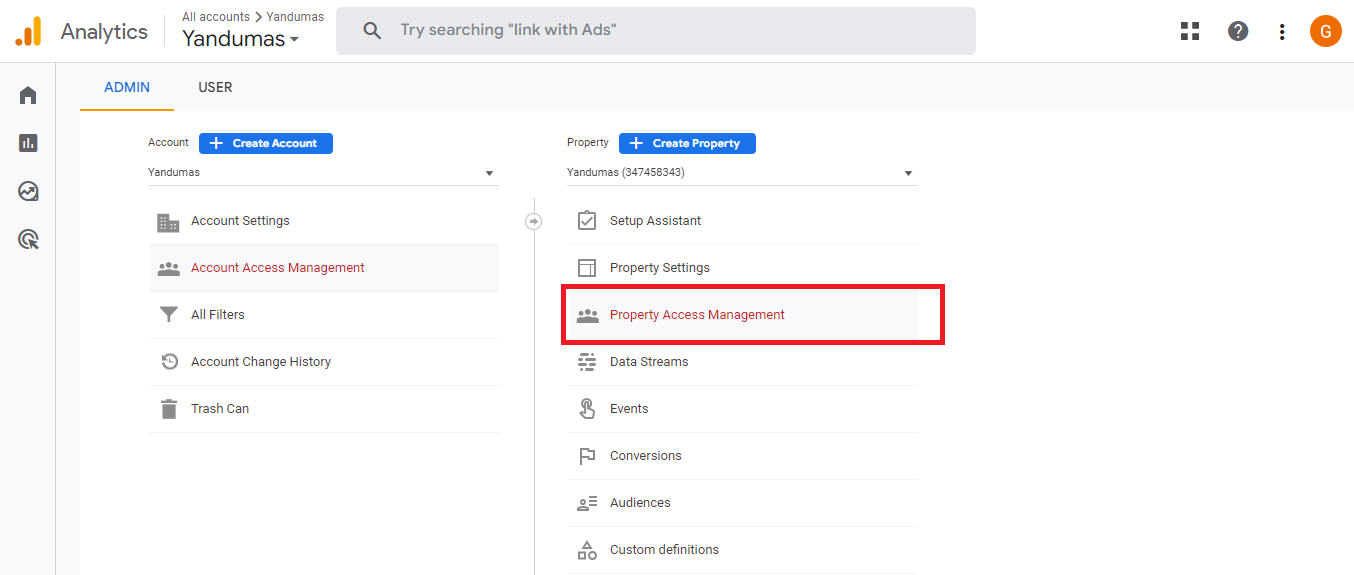Click the Google Analytics logo
This screenshot has width=1354, height=575.
[x=28, y=31]
